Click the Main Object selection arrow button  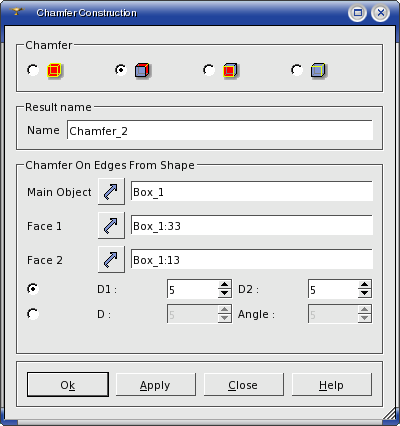111,191
